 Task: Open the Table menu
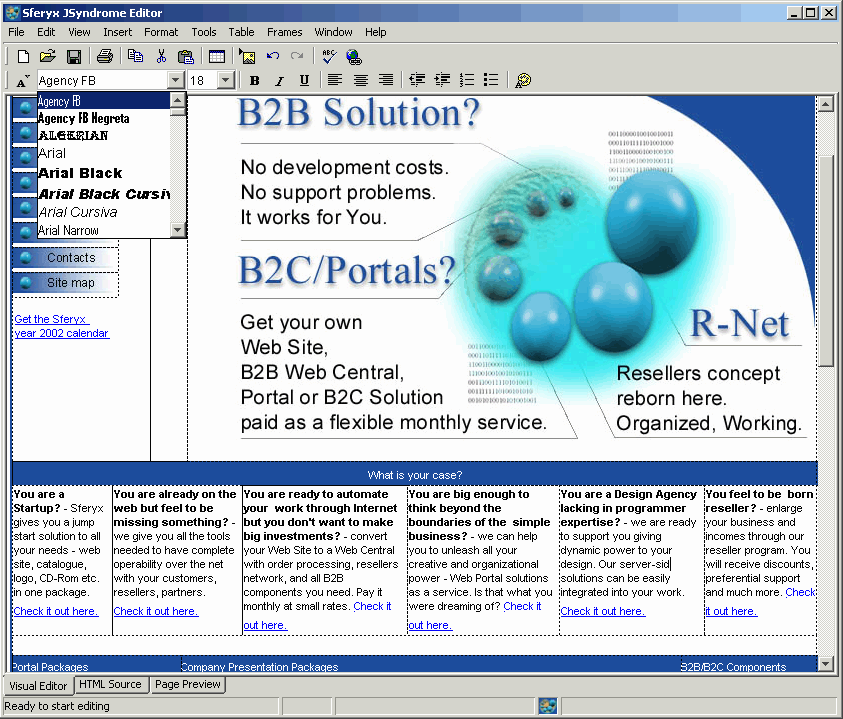click(x=240, y=32)
